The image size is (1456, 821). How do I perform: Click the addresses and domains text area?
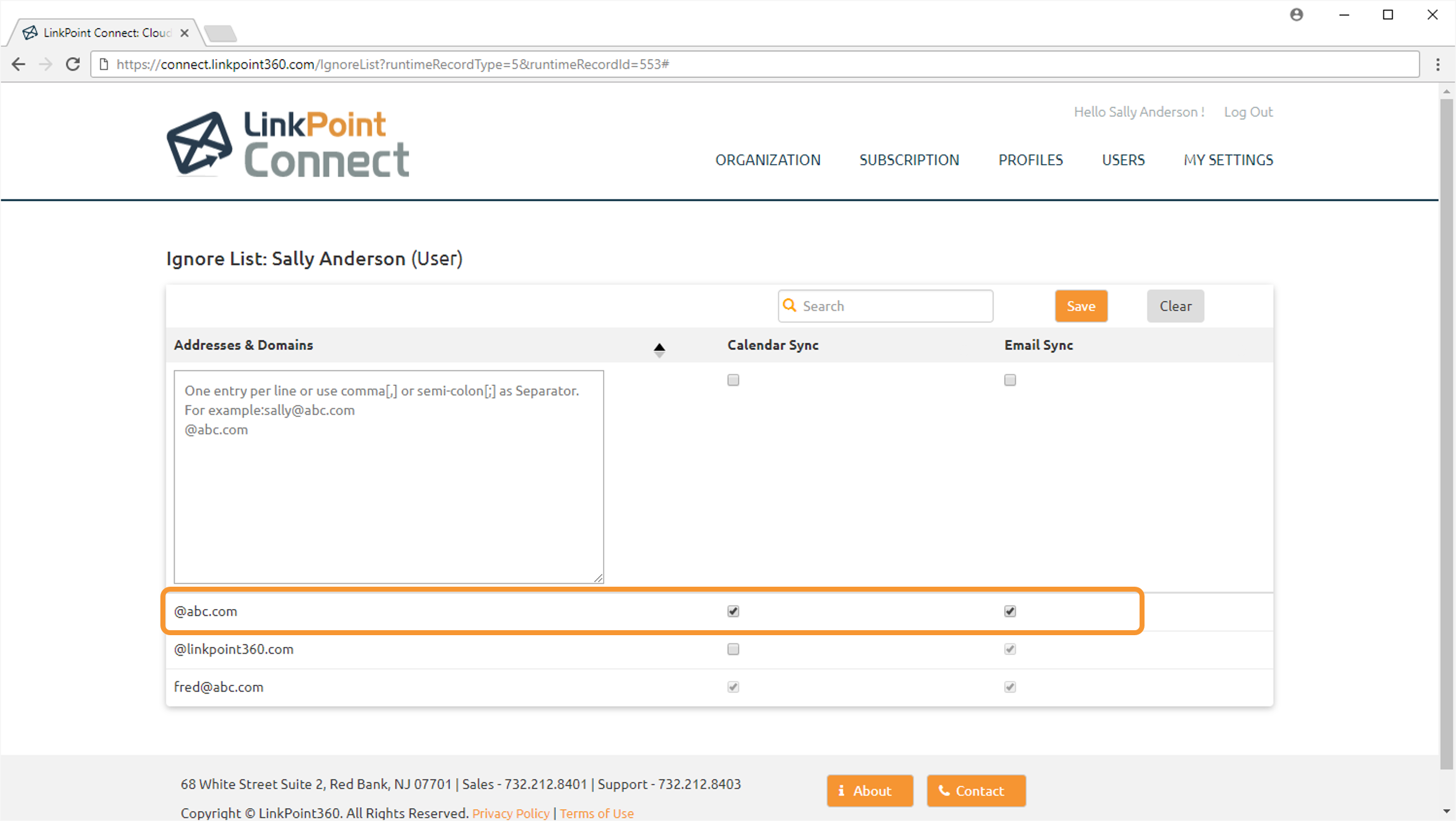389,477
